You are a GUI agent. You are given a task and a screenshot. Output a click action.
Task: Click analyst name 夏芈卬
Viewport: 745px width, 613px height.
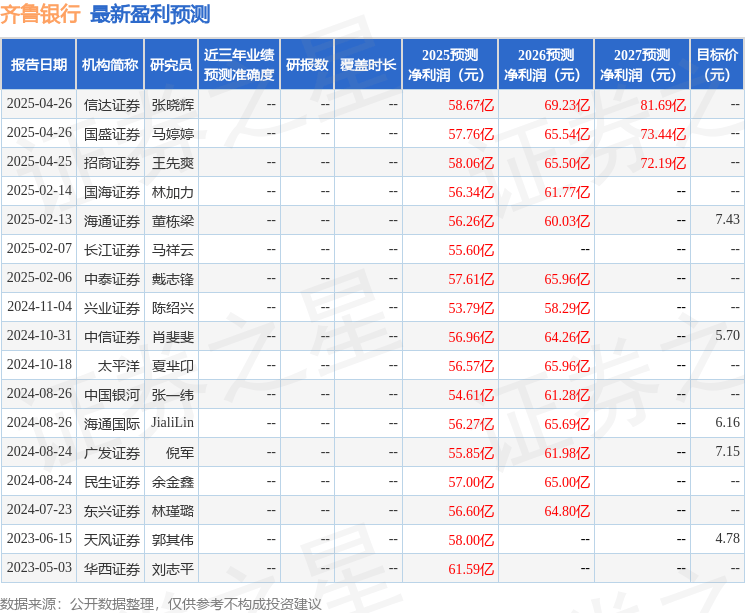tap(172, 366)
